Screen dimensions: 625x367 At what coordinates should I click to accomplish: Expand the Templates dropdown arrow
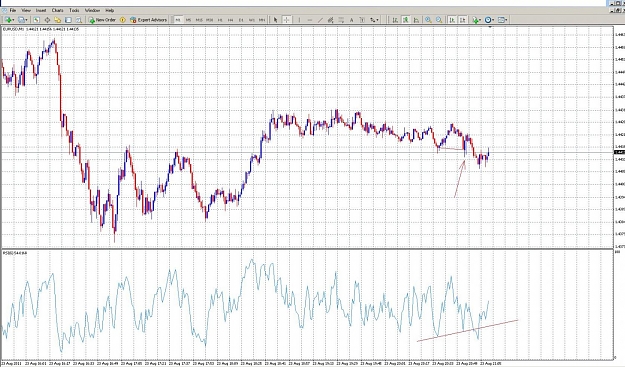[x=507, y=20]
